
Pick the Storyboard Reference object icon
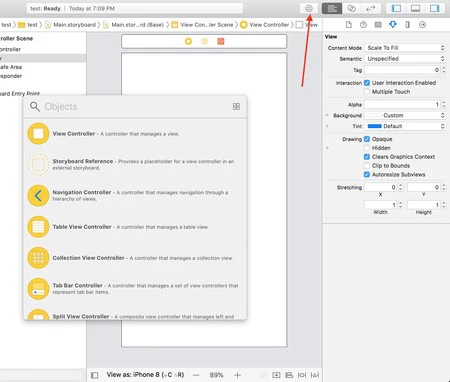pos(38,164)
